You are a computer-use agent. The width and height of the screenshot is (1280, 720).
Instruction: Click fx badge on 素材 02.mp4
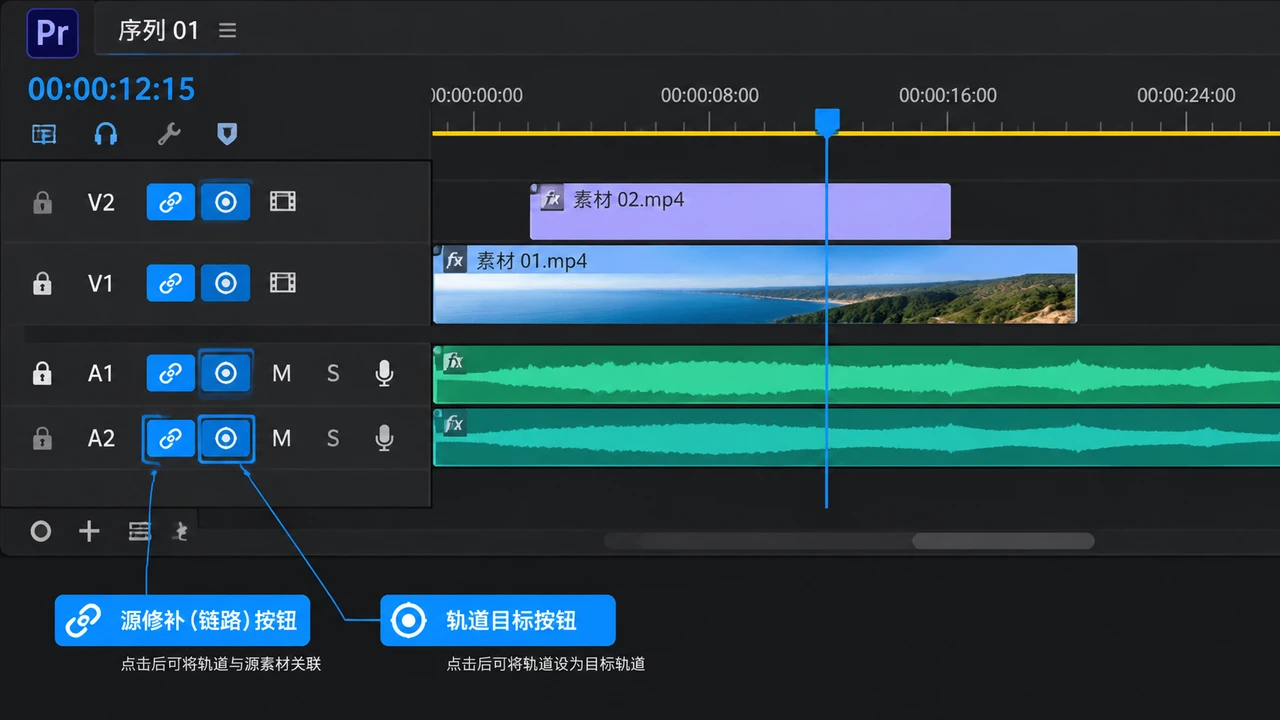click(x=552, y=198)
